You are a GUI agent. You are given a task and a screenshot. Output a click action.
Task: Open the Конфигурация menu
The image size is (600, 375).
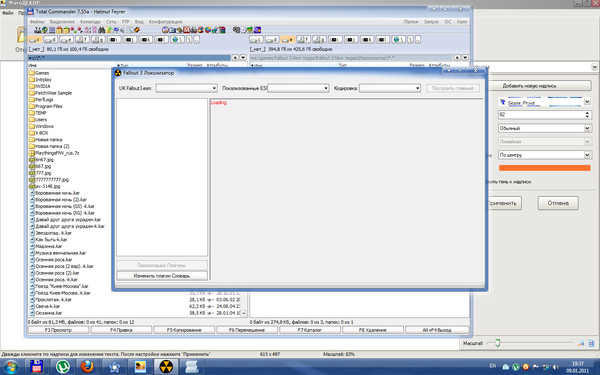[166, 22]
